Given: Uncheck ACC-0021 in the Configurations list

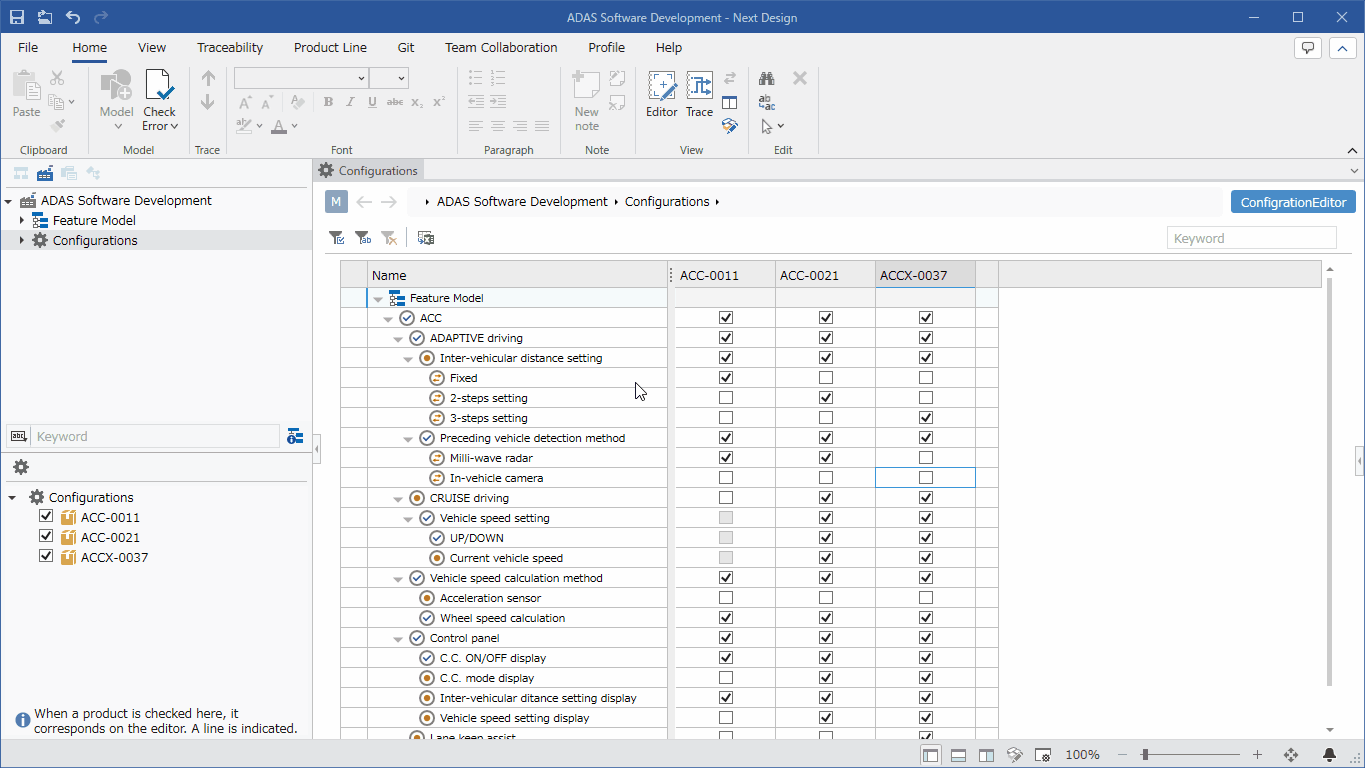Looking at the screenshot, I should [45, 537].
